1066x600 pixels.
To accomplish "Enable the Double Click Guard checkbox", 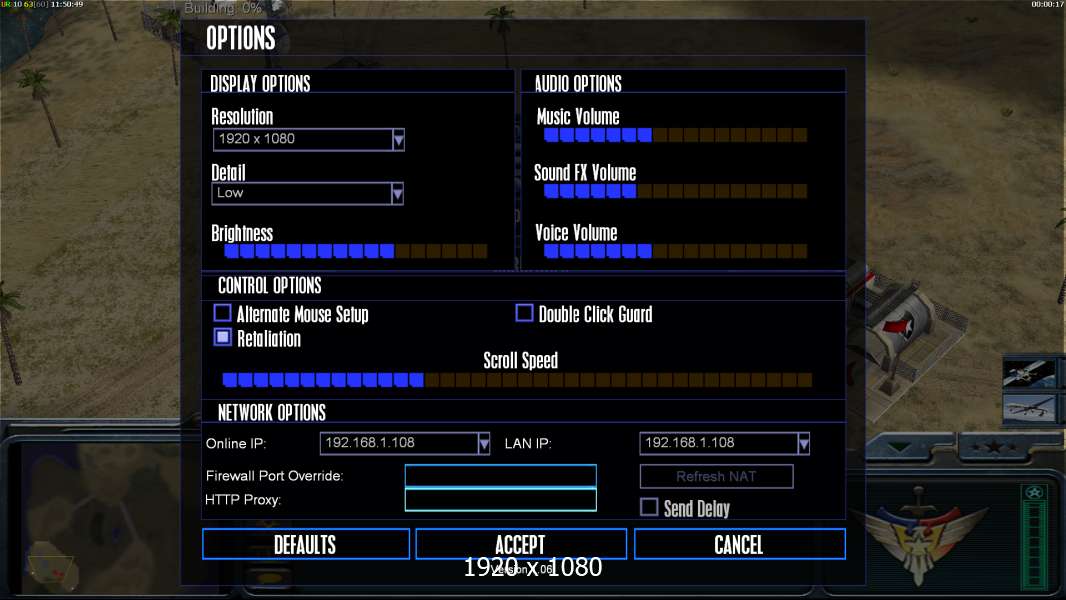I will pyautogui.click(x=524, y=313).
